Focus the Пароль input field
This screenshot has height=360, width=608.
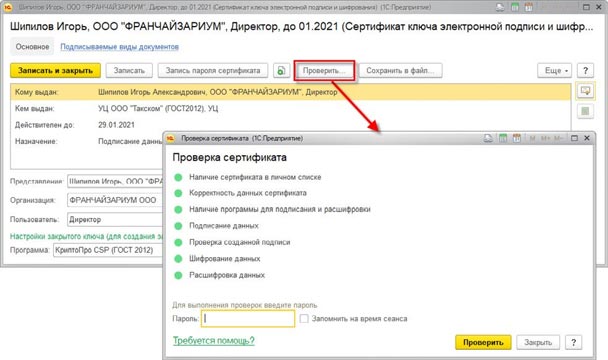coord(248,319)
